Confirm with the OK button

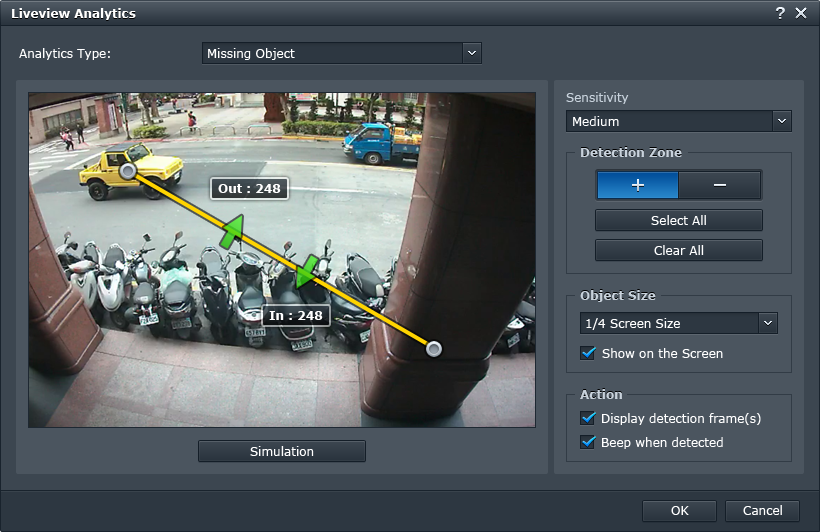point(679,511)
